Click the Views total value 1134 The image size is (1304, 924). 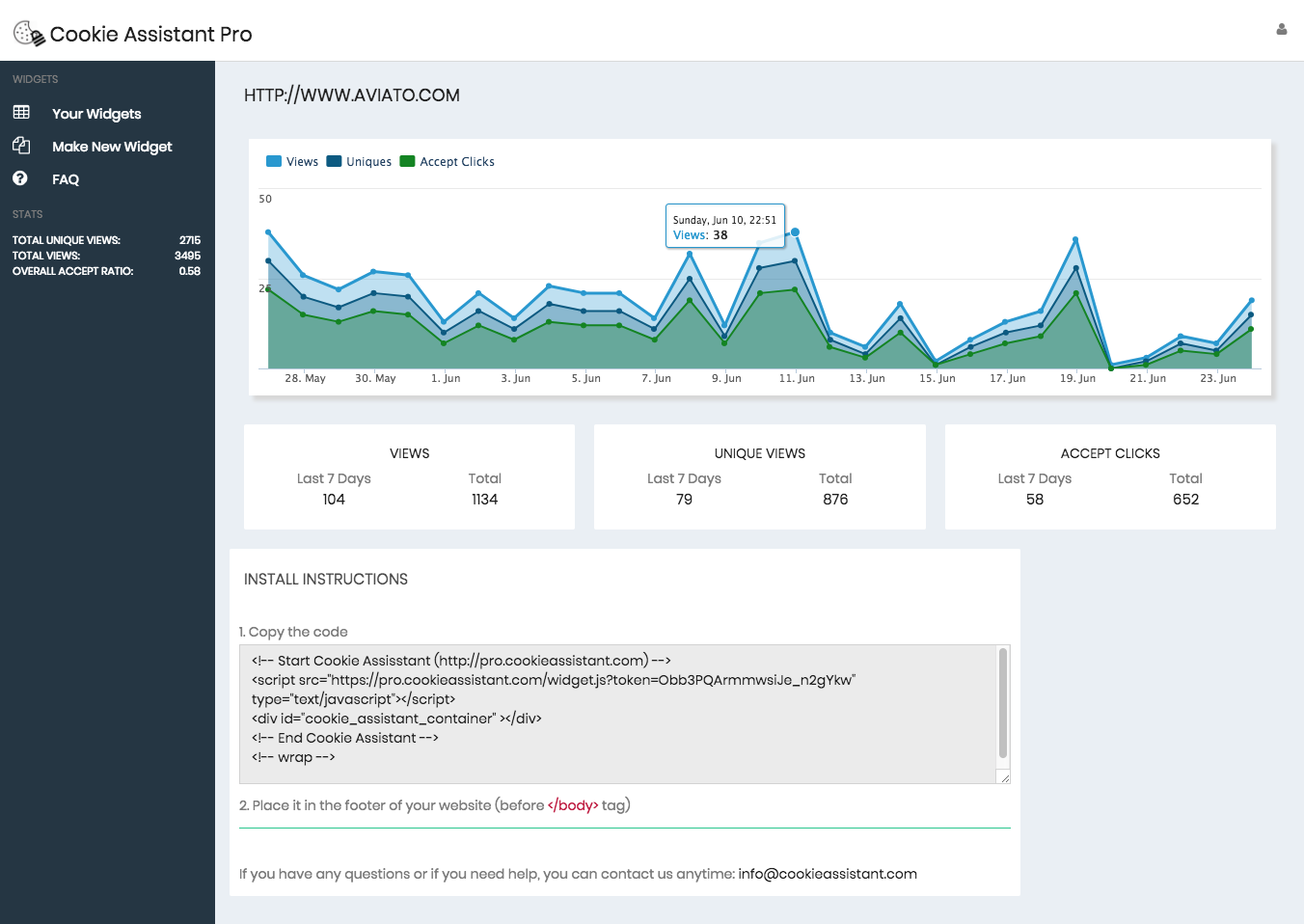[484, 500]
